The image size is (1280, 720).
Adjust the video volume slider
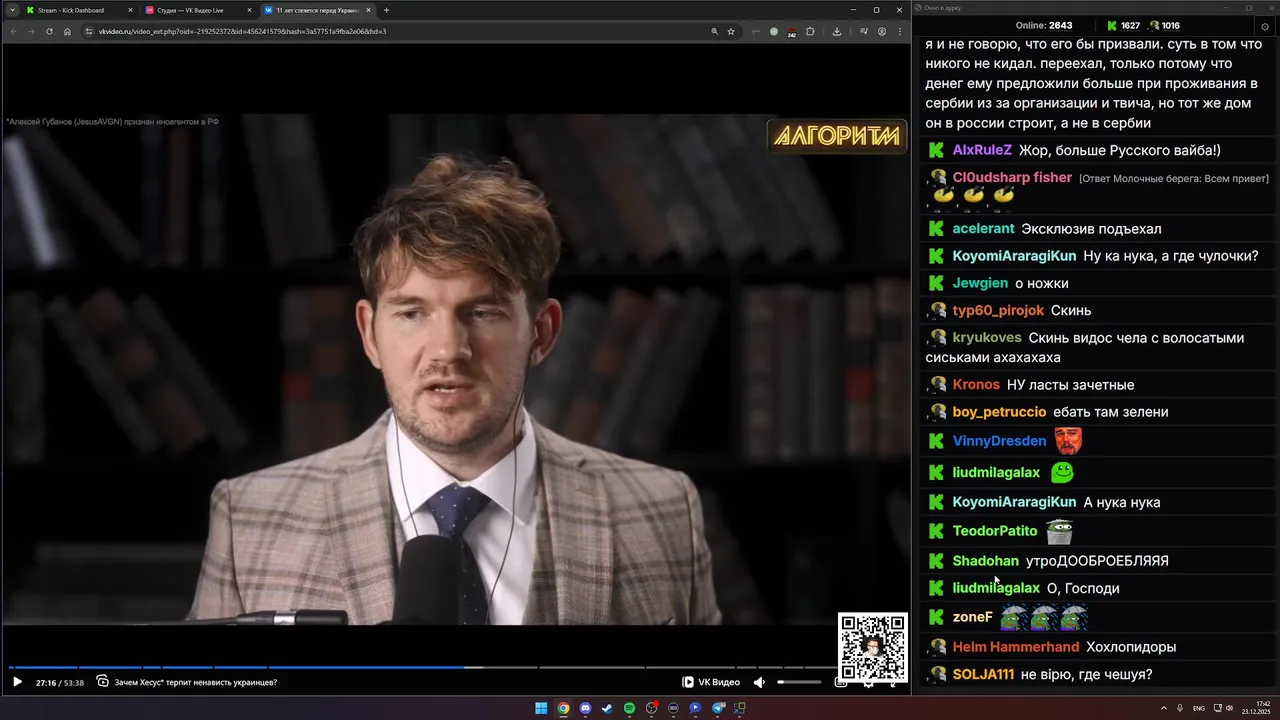[x=800, y=682]
